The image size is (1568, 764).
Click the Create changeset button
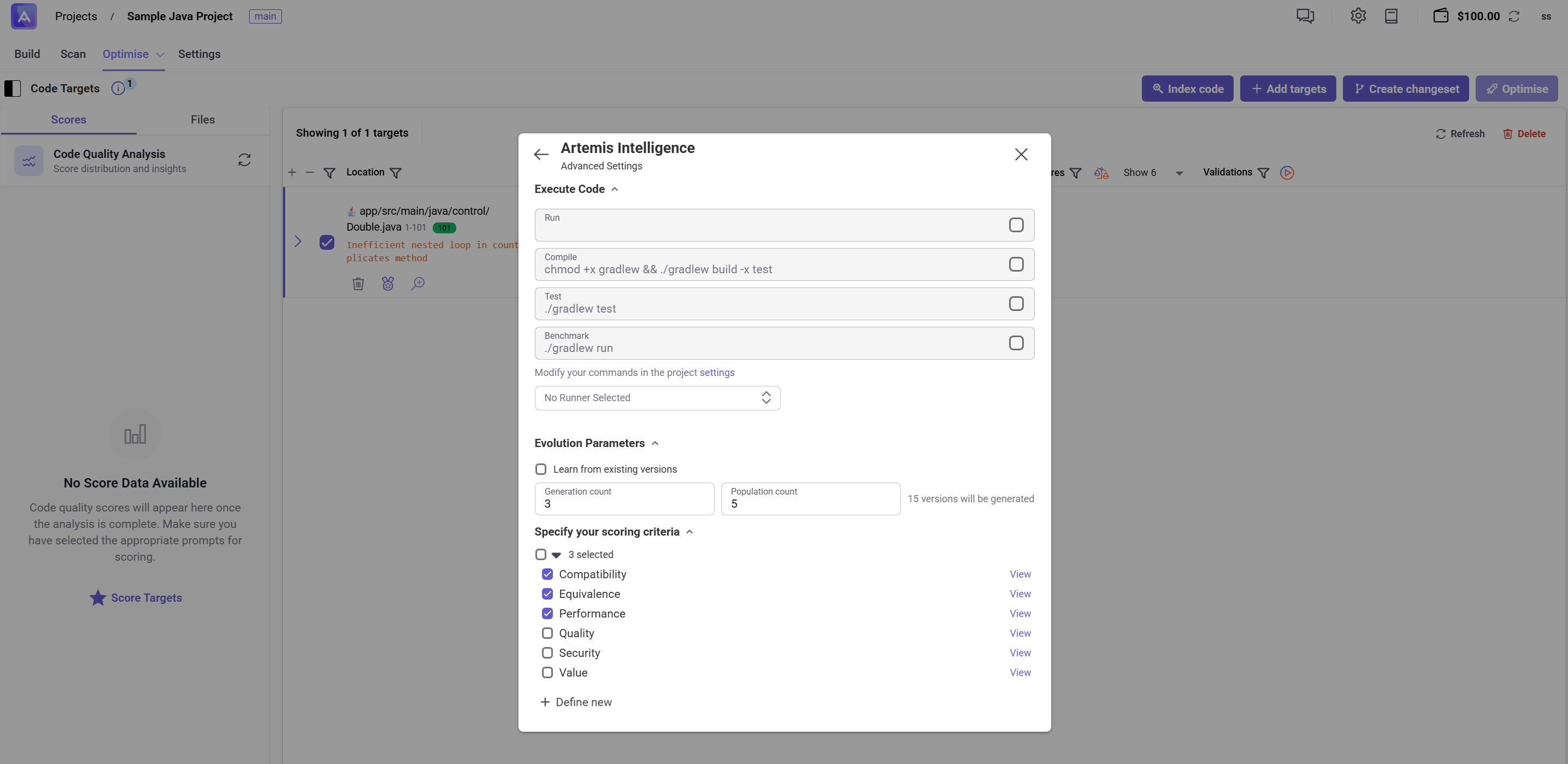click(x=1406, y=89)
